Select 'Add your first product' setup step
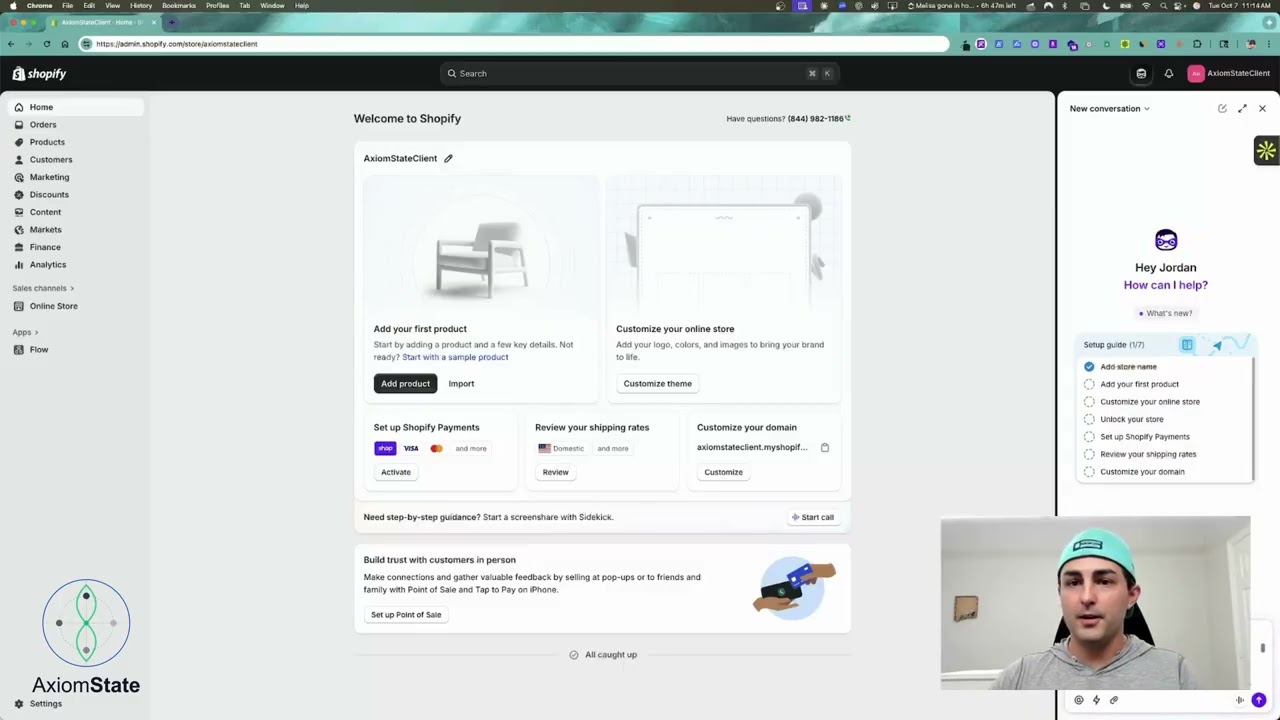Viewport: 1280px width, 720px height. point(1139,384)
